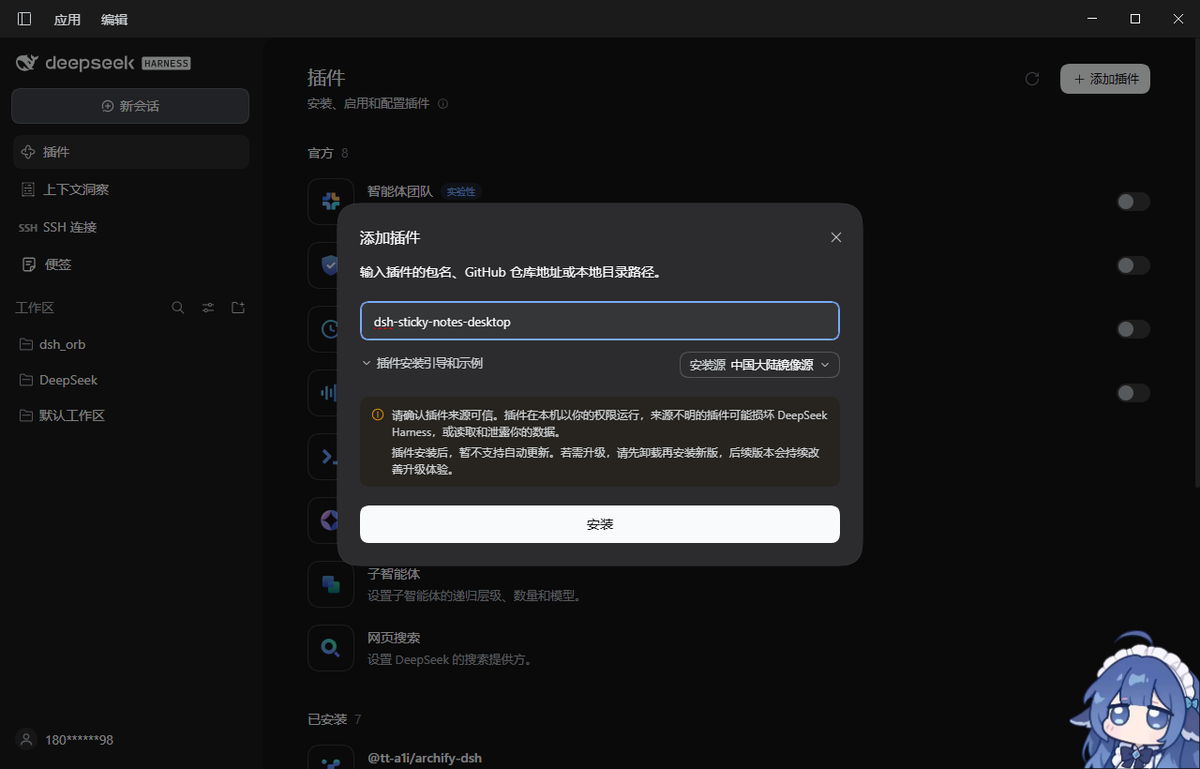Click the 官方 section heading

321,153
